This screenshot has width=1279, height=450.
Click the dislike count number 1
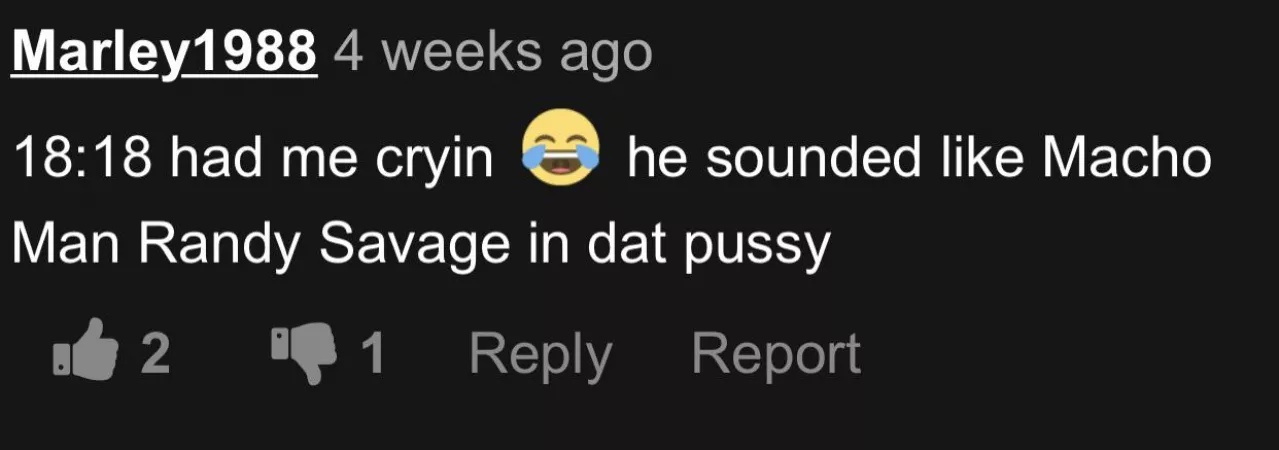pyautogui.click(x=373, y=354)
